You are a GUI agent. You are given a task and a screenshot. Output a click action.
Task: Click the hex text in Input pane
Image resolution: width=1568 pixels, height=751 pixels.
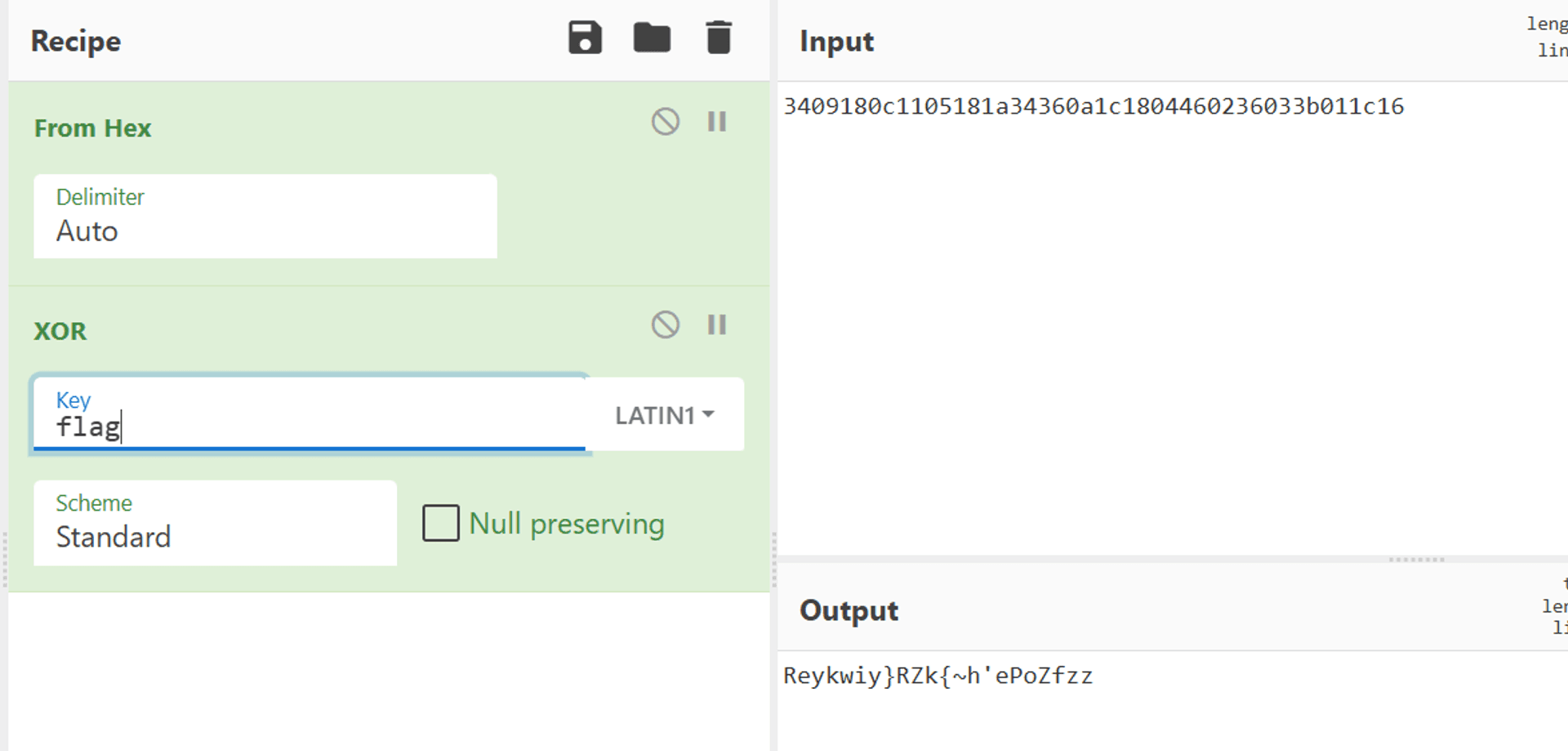click(1094, 106)
